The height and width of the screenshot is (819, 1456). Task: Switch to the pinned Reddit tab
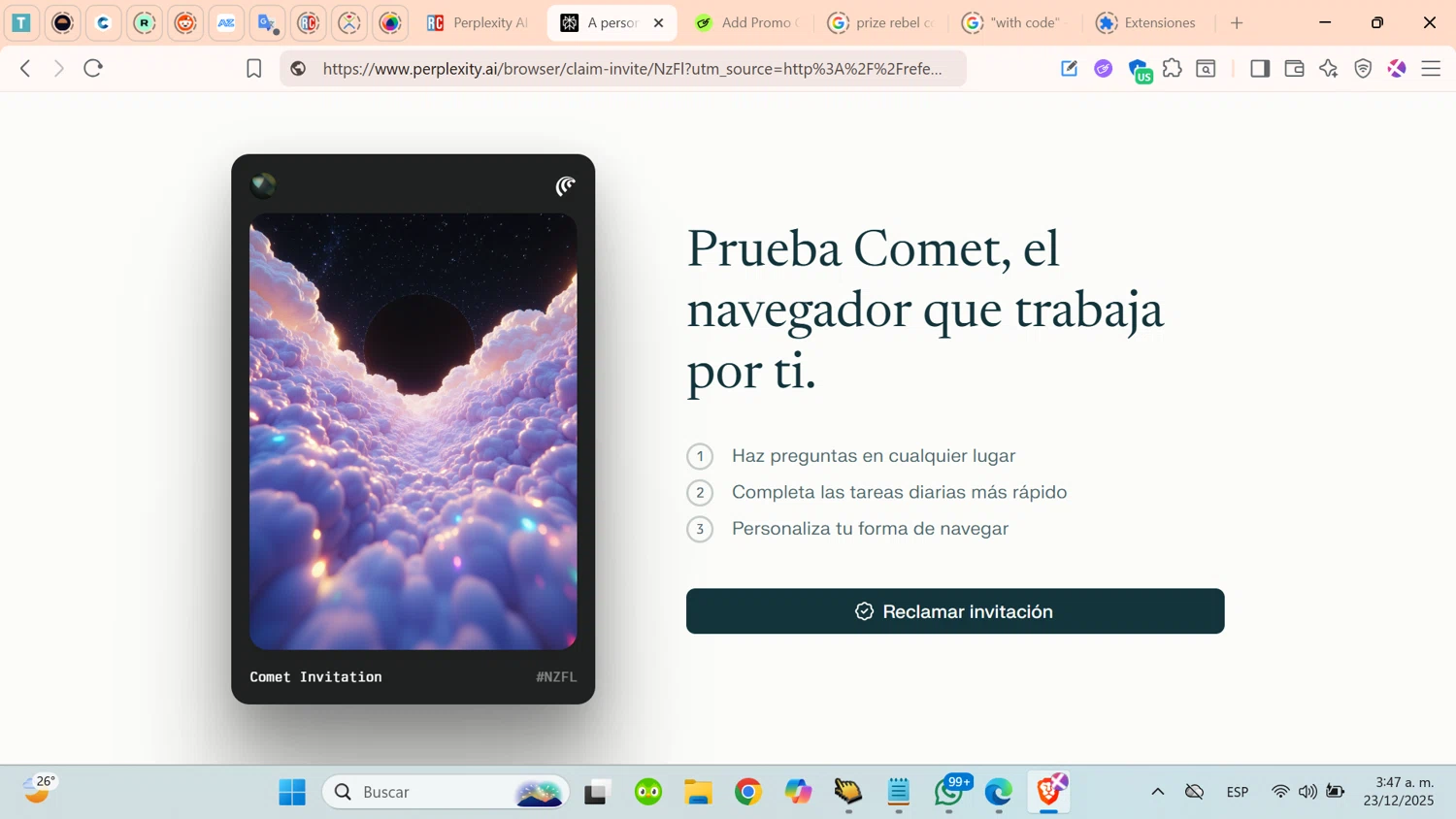click(x=185, y=23)
